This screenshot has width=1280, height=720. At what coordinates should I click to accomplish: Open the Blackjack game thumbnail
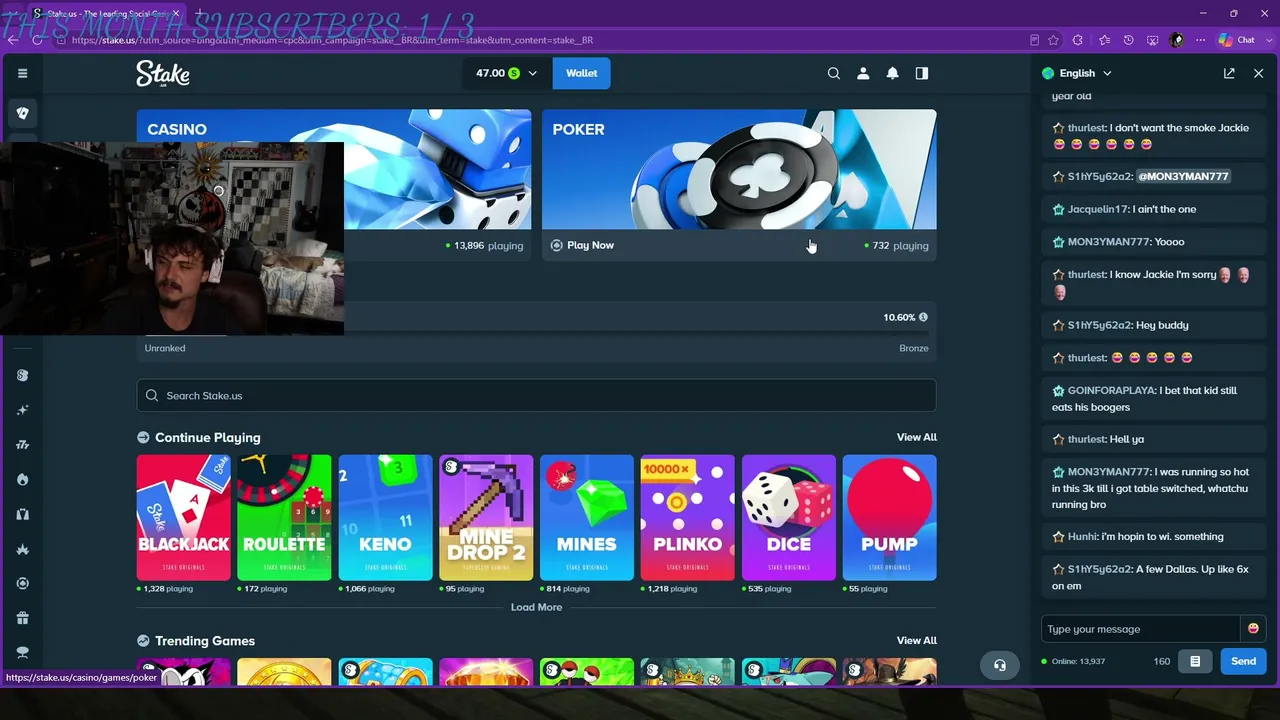tap(183, 518)
